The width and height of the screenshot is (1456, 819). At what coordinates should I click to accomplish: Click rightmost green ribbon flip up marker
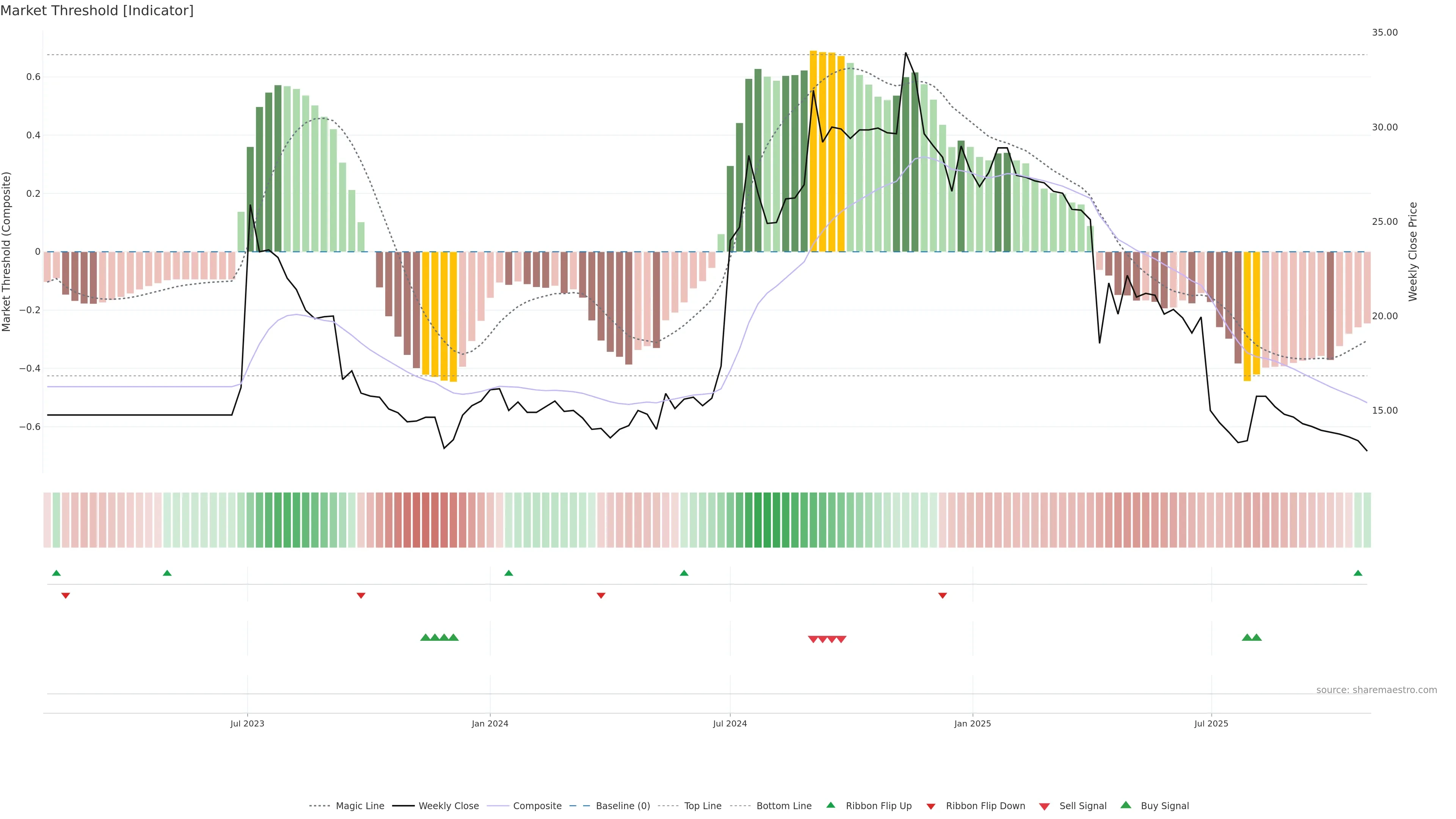point(1358,573)
